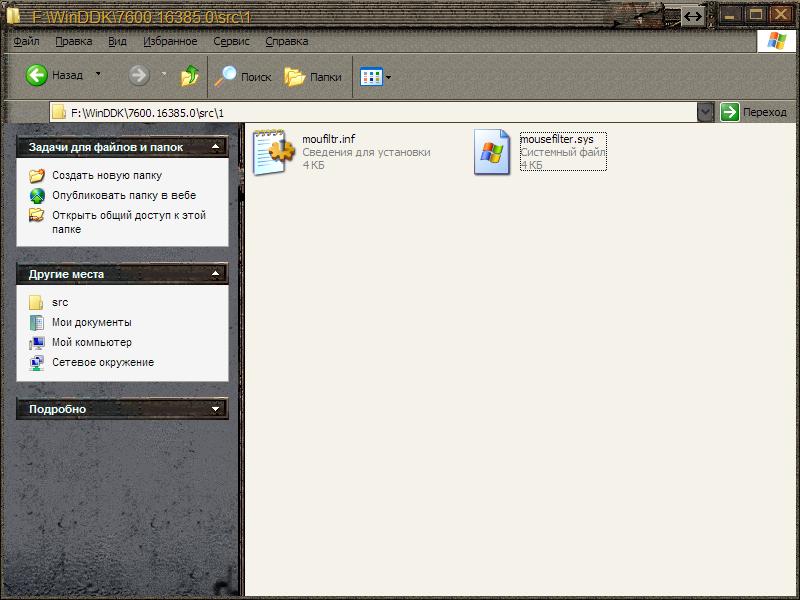Select the moufiltr.inf file icon
The height and width of the screenshot is (600, 800).
click(274, 153)
